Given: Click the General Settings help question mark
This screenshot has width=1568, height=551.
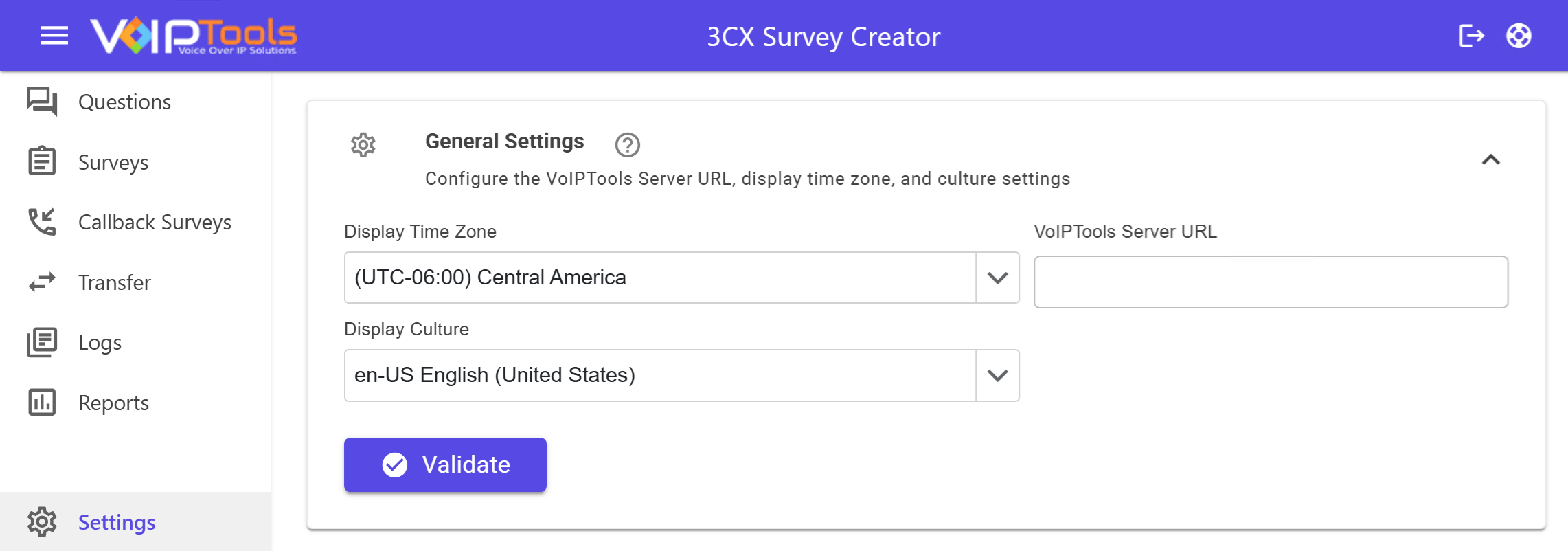Looking at the screenshot, I should 627,145.
